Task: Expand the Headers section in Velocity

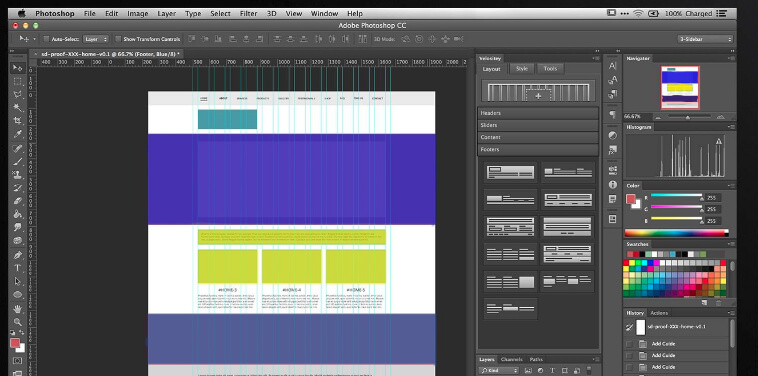Action: click(538, 113)
